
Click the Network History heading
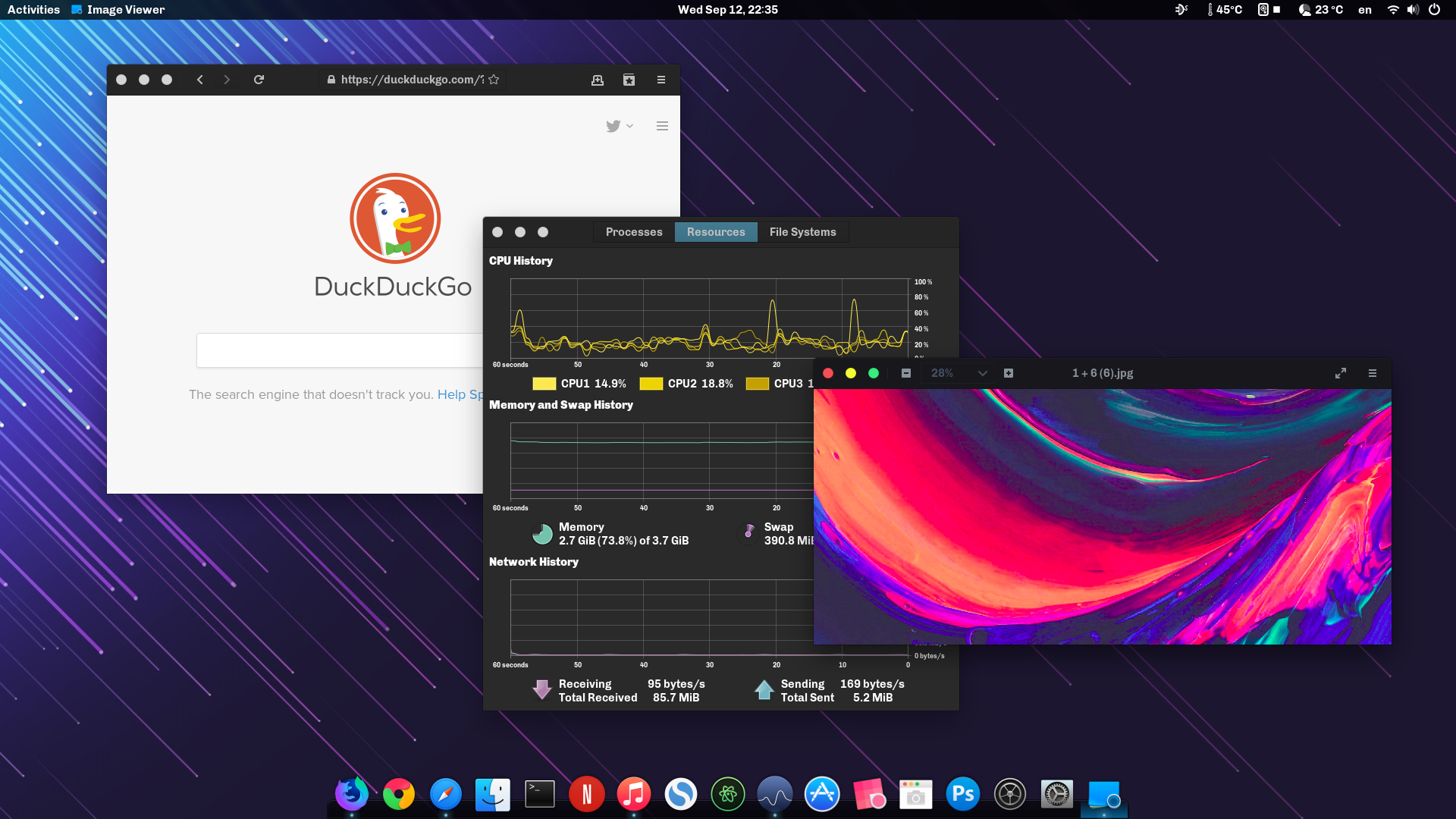pyautogui.click(x=534, y=562)
